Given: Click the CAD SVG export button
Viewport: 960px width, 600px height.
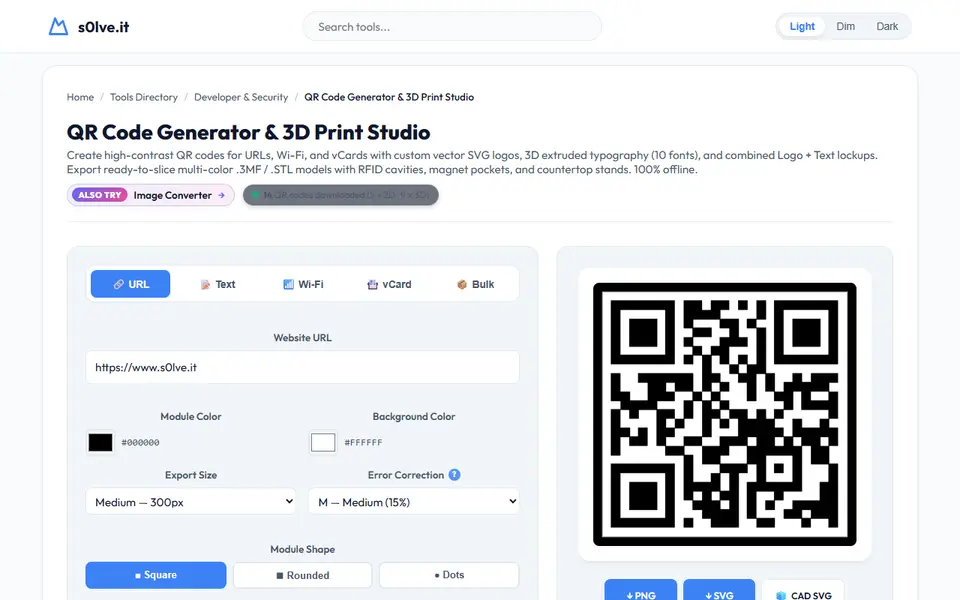Looking at the screenshot, I should [x=803, y=591].
